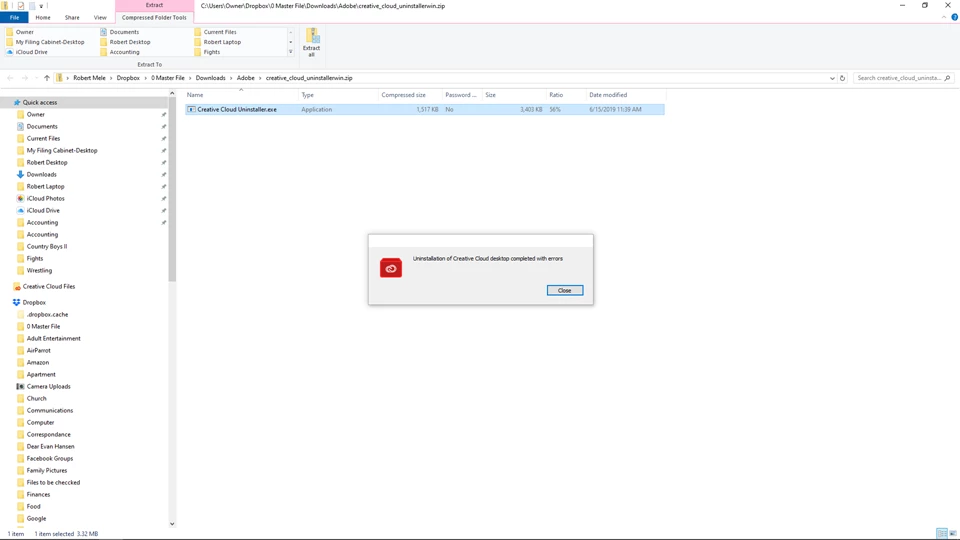Viewport: 960px width, 540px height.
Task: Open Robert Laptop in navigation pane
Action: 45,187
